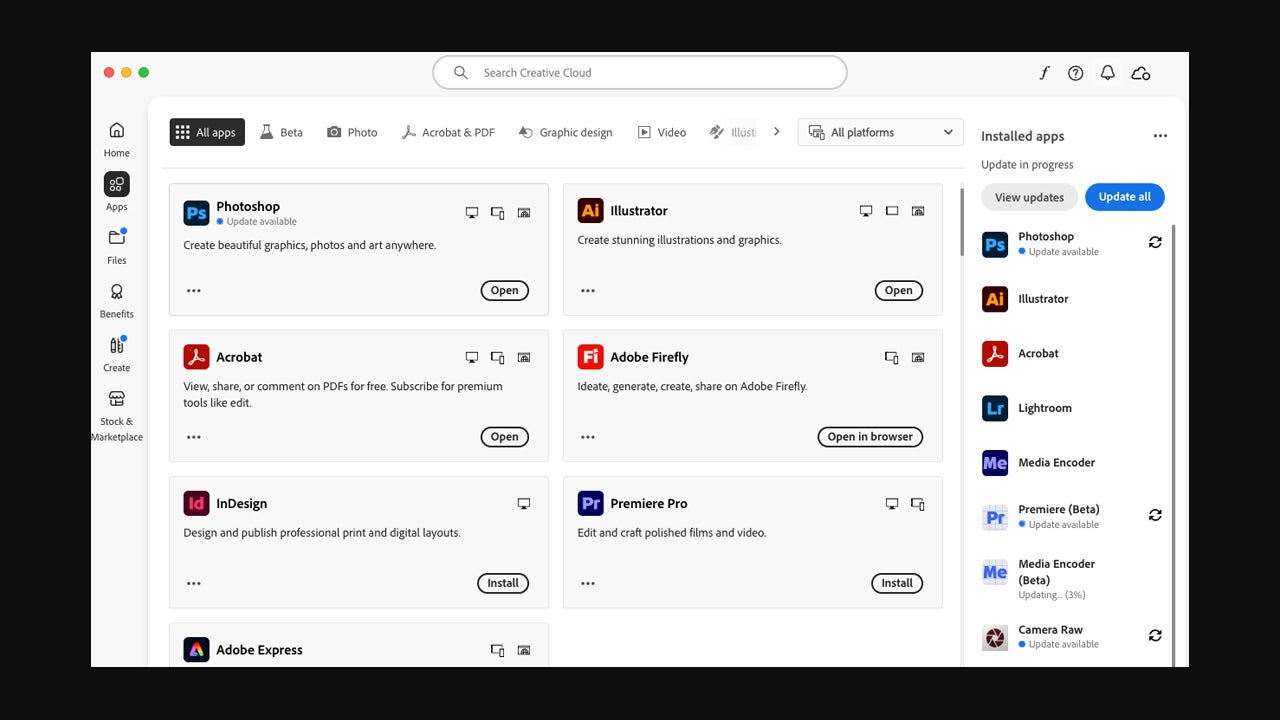Open Benefits in the sidebar
The image size is (1280, 720).
point(117,300)
